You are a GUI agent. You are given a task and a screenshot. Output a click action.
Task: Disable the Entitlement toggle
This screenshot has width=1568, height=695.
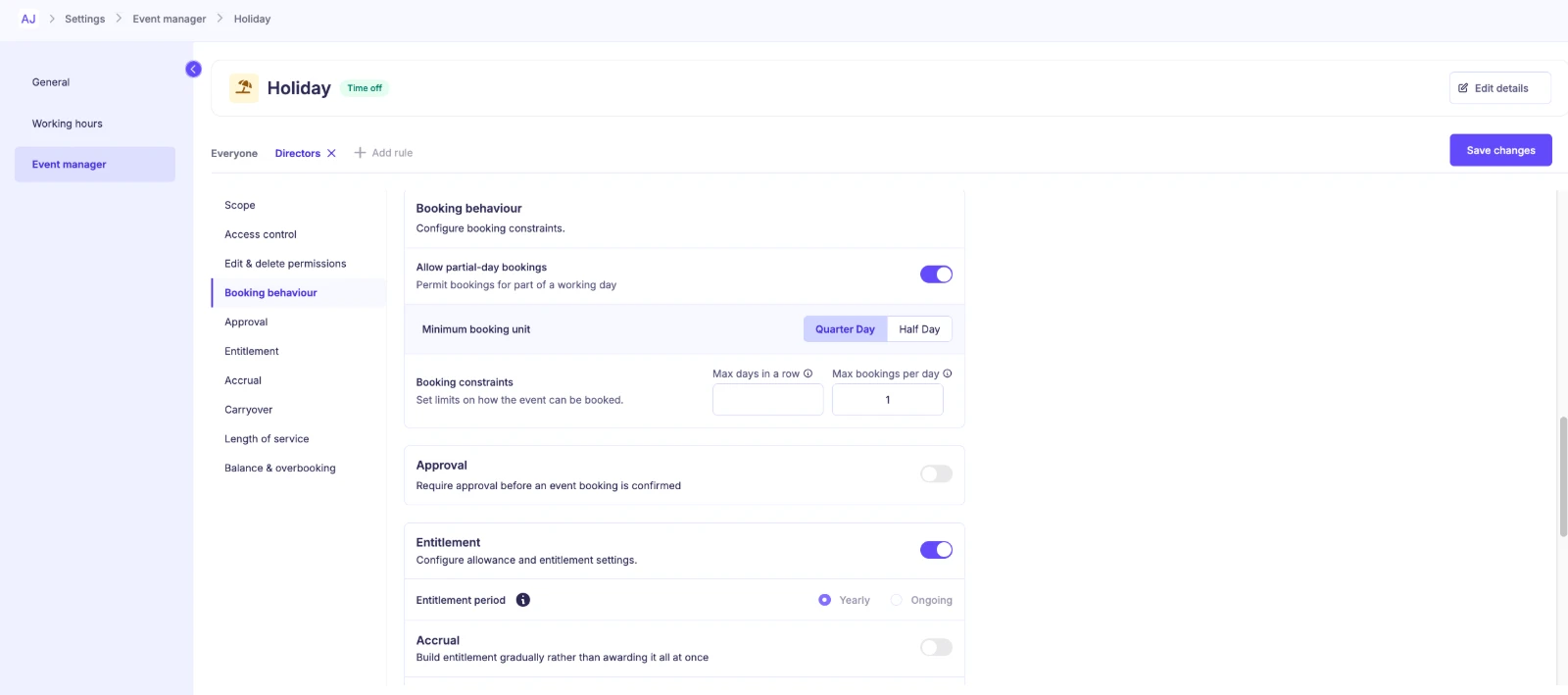click(936, 550)
